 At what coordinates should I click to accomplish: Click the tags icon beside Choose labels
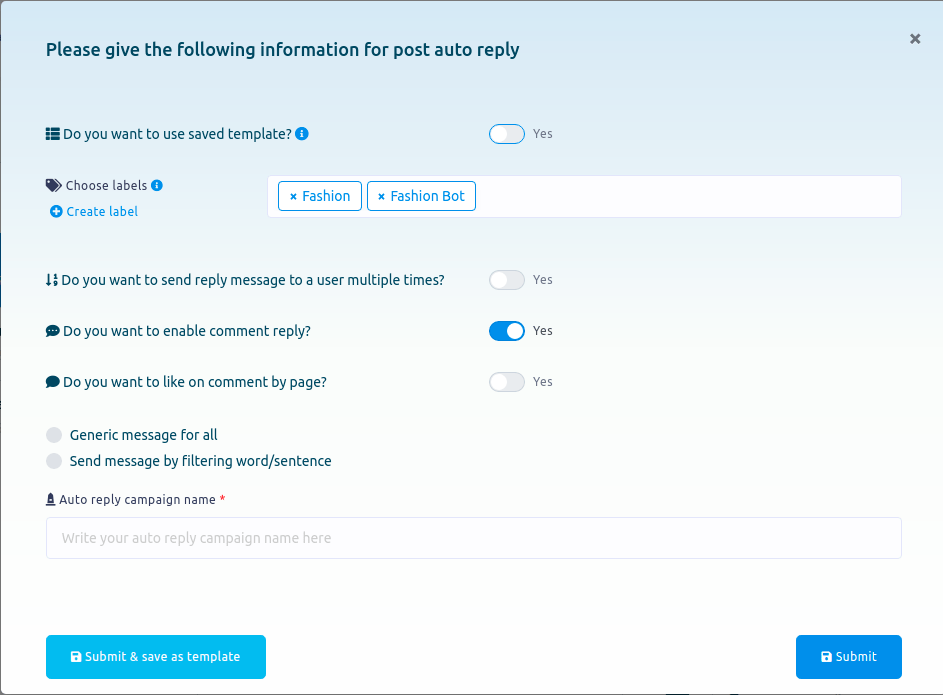pyautogui.click(x=54, y=186)
